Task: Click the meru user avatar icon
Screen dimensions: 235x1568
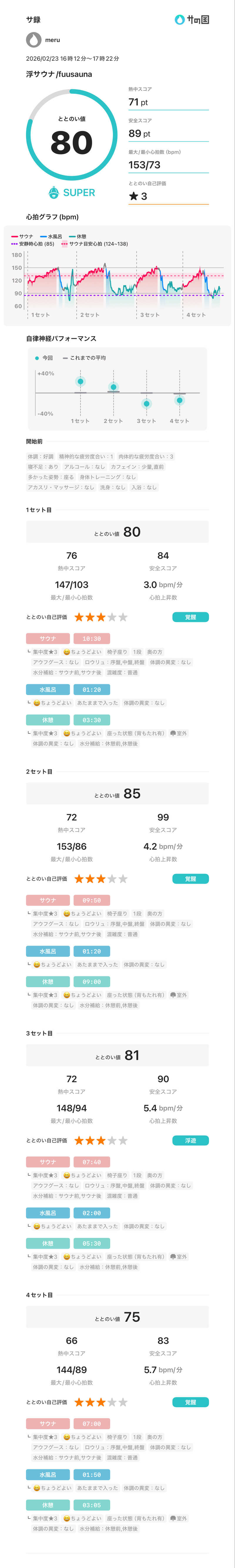Action: pyautogui.click(x=33, y=40)
